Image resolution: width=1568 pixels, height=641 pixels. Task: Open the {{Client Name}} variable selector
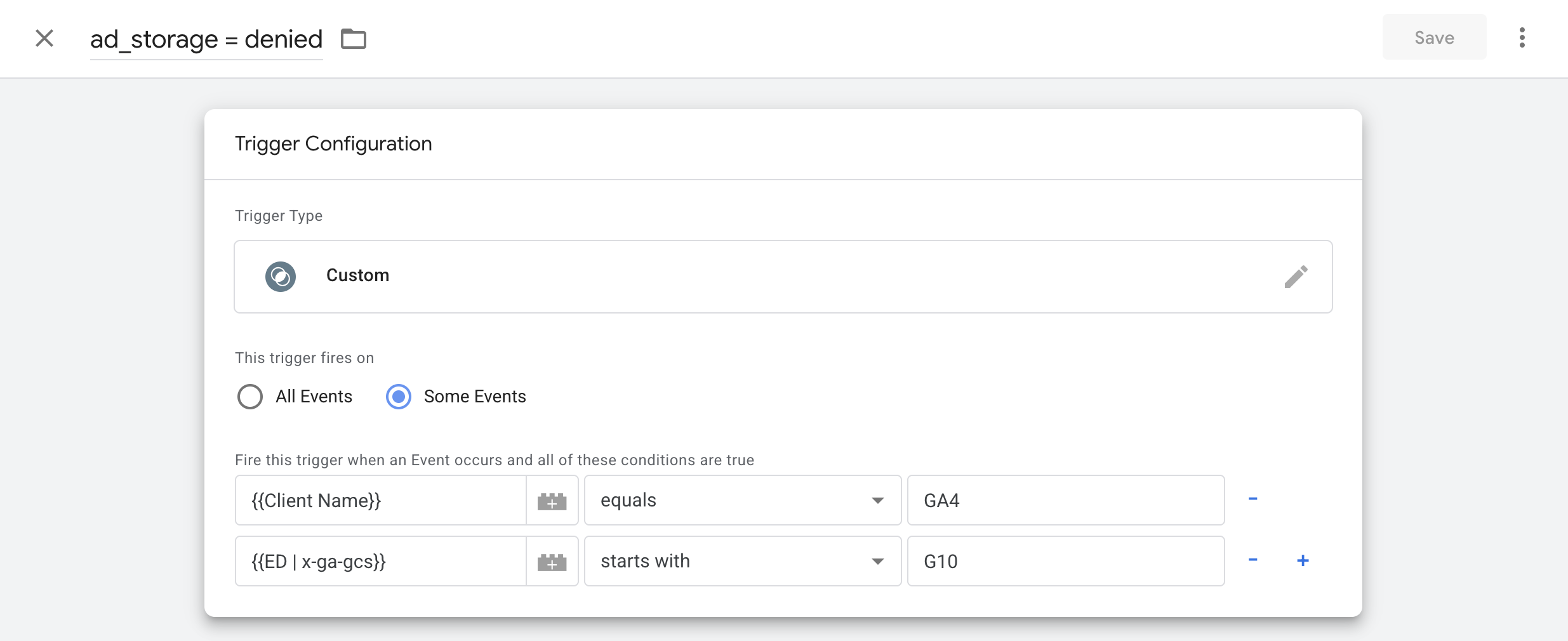point(380,501)
